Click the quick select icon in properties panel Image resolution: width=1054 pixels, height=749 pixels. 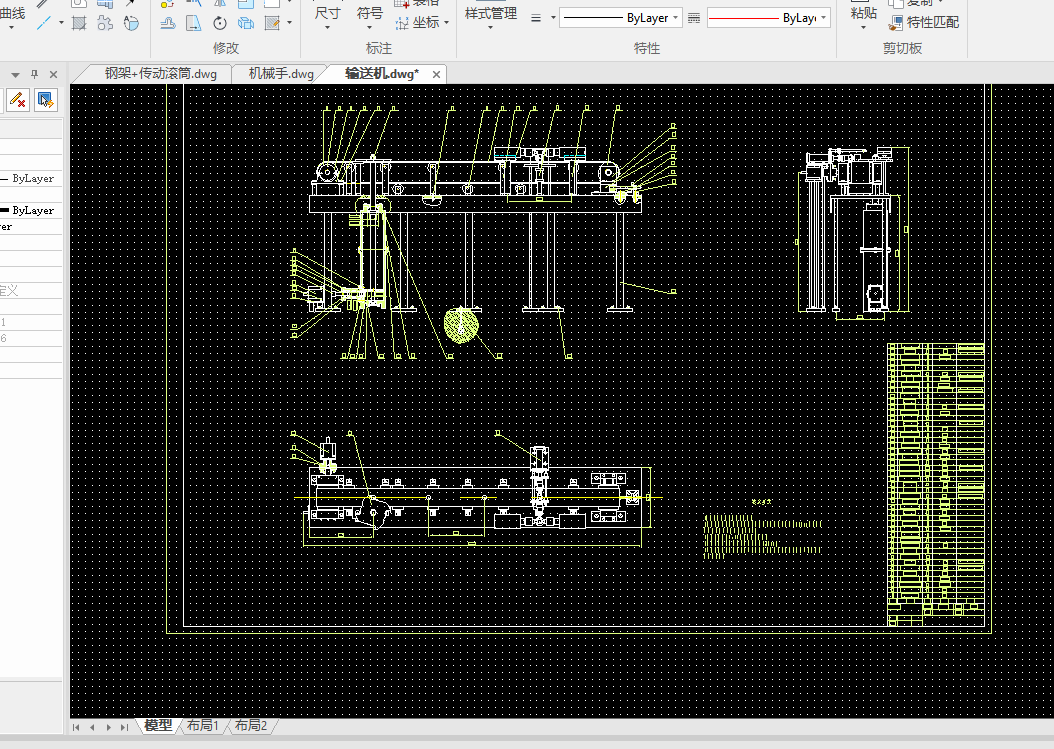pyautogui.click(x=45, y=99)
